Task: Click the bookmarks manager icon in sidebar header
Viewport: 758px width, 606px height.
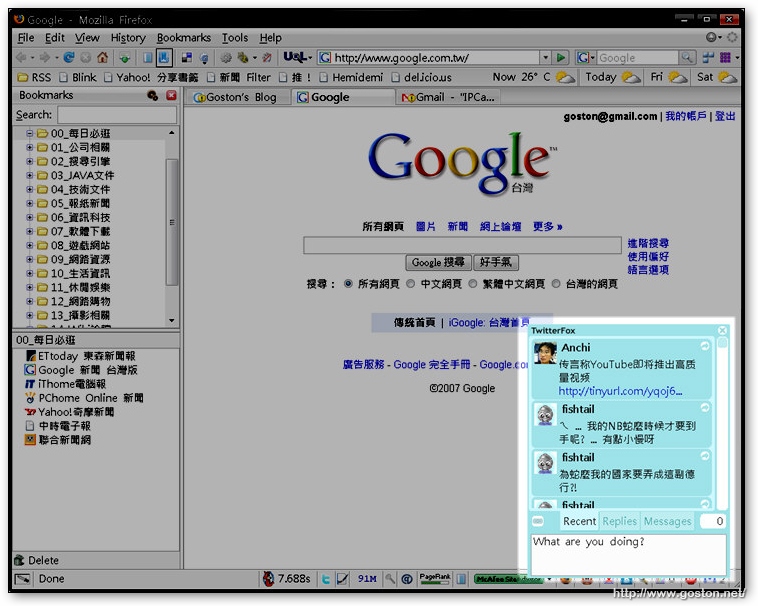Action: (x=153, y=95)
